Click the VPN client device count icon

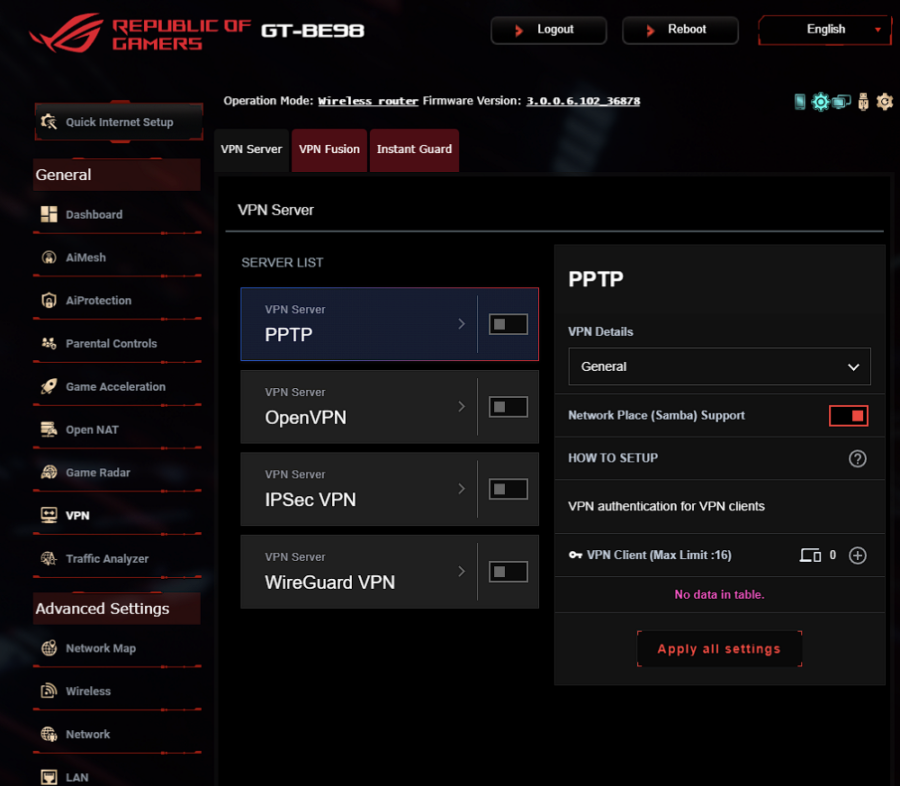click(x=810, y=555)
